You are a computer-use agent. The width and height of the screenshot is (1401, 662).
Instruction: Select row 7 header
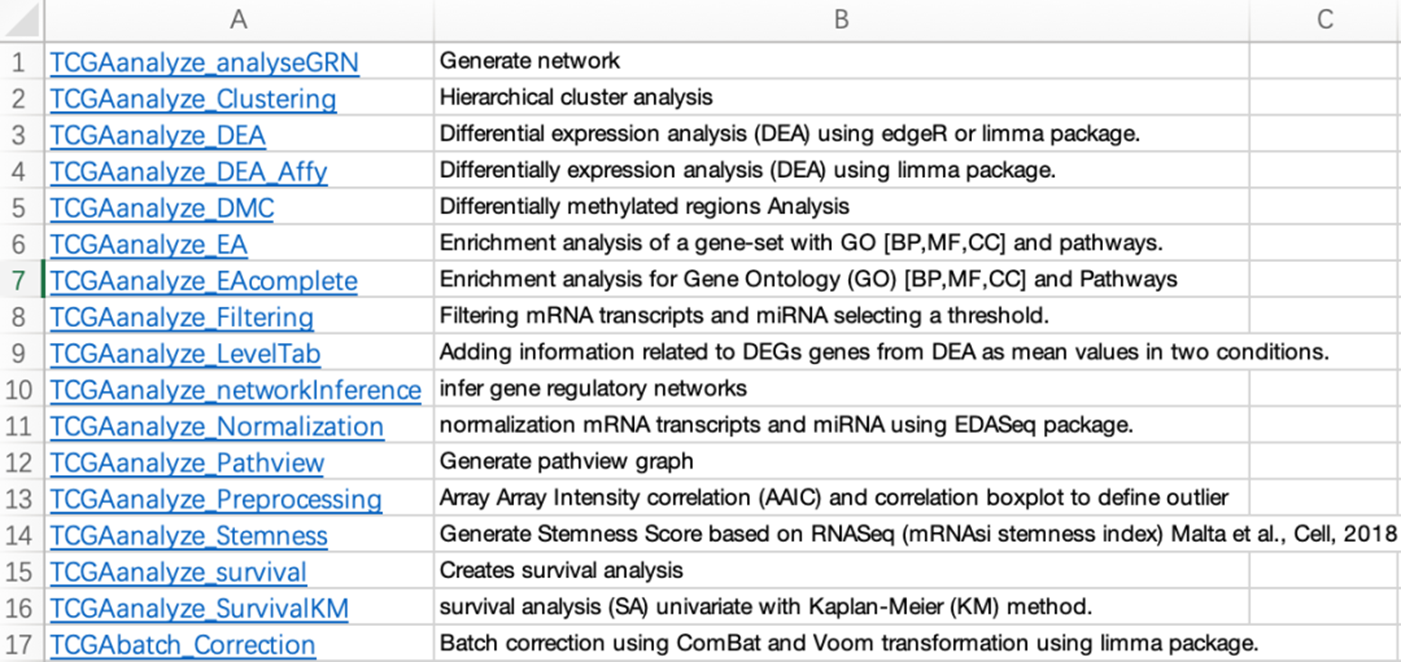pyautogui.click(x=20, y=281)
